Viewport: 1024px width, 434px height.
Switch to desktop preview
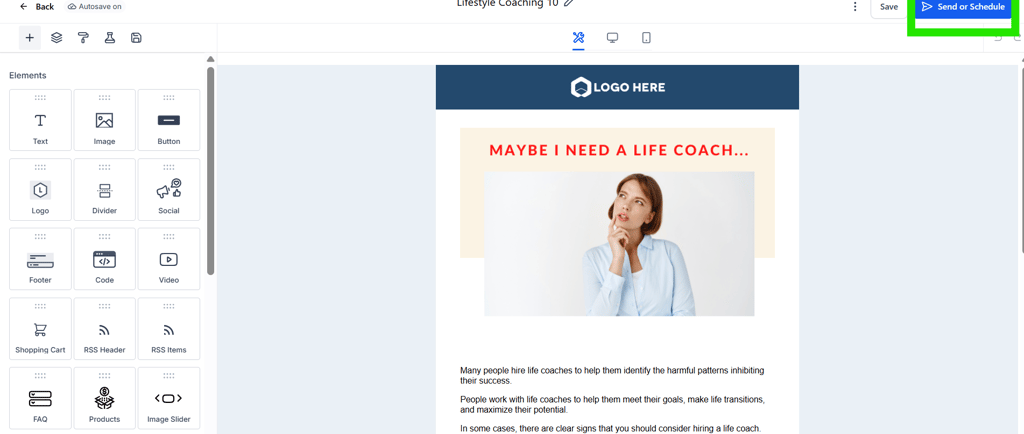click(x=613, y=38)
